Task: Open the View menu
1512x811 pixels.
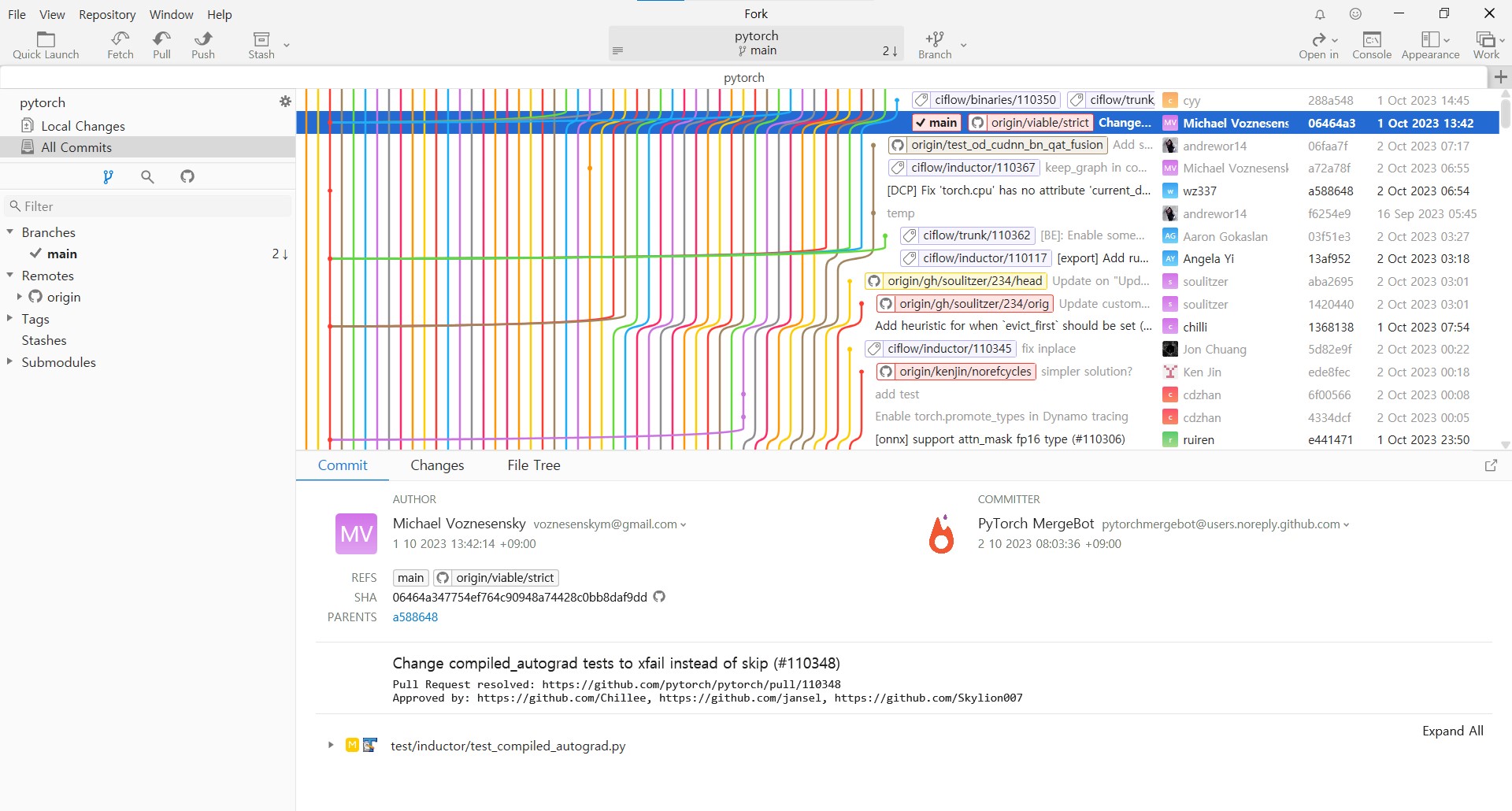Action: (53, 14)
